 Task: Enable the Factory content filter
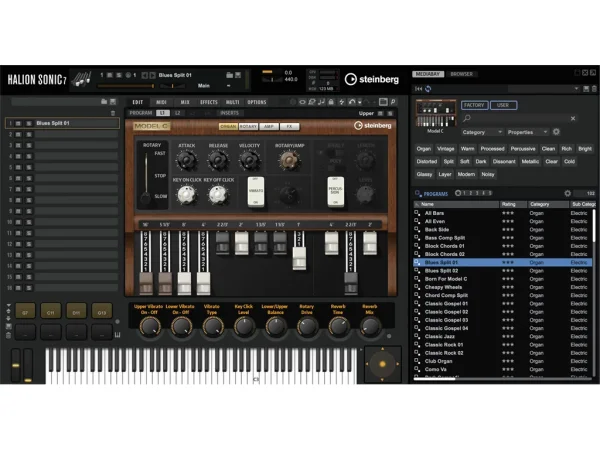coord(474,104)
